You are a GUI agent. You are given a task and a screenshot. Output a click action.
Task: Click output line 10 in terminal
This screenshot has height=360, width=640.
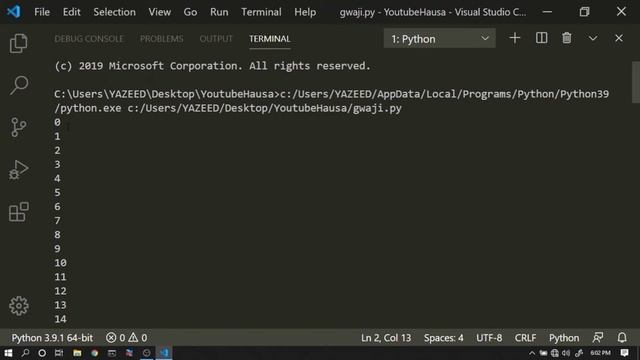tap(60, 263)
